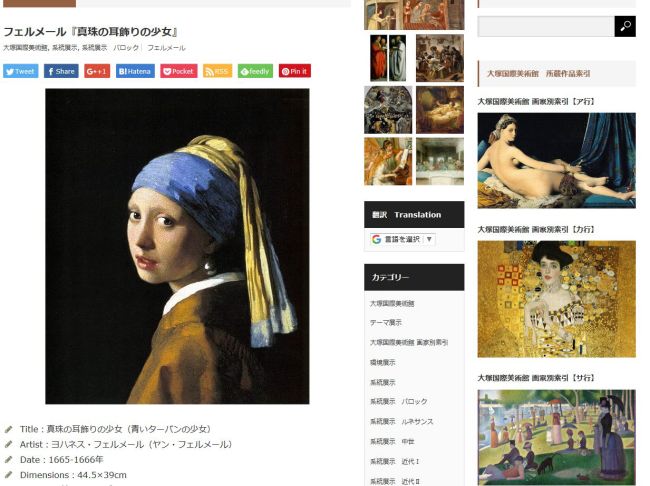Select 系統展示 ルネサンス in categories
The width and height of the screenshot is (650, 486).
pyautogui.click(x=402, y=421)
